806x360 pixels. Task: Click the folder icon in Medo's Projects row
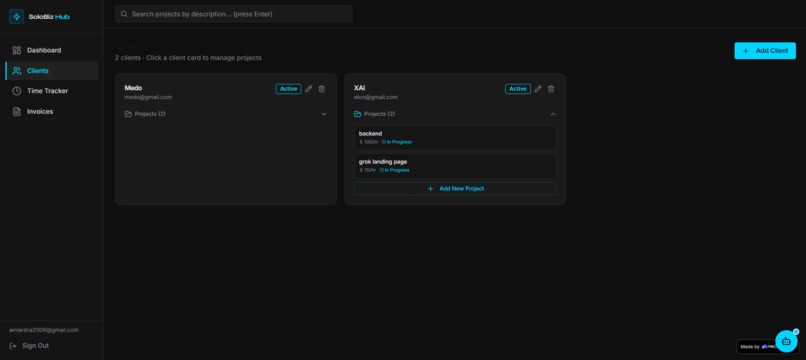tap(129, 114)
